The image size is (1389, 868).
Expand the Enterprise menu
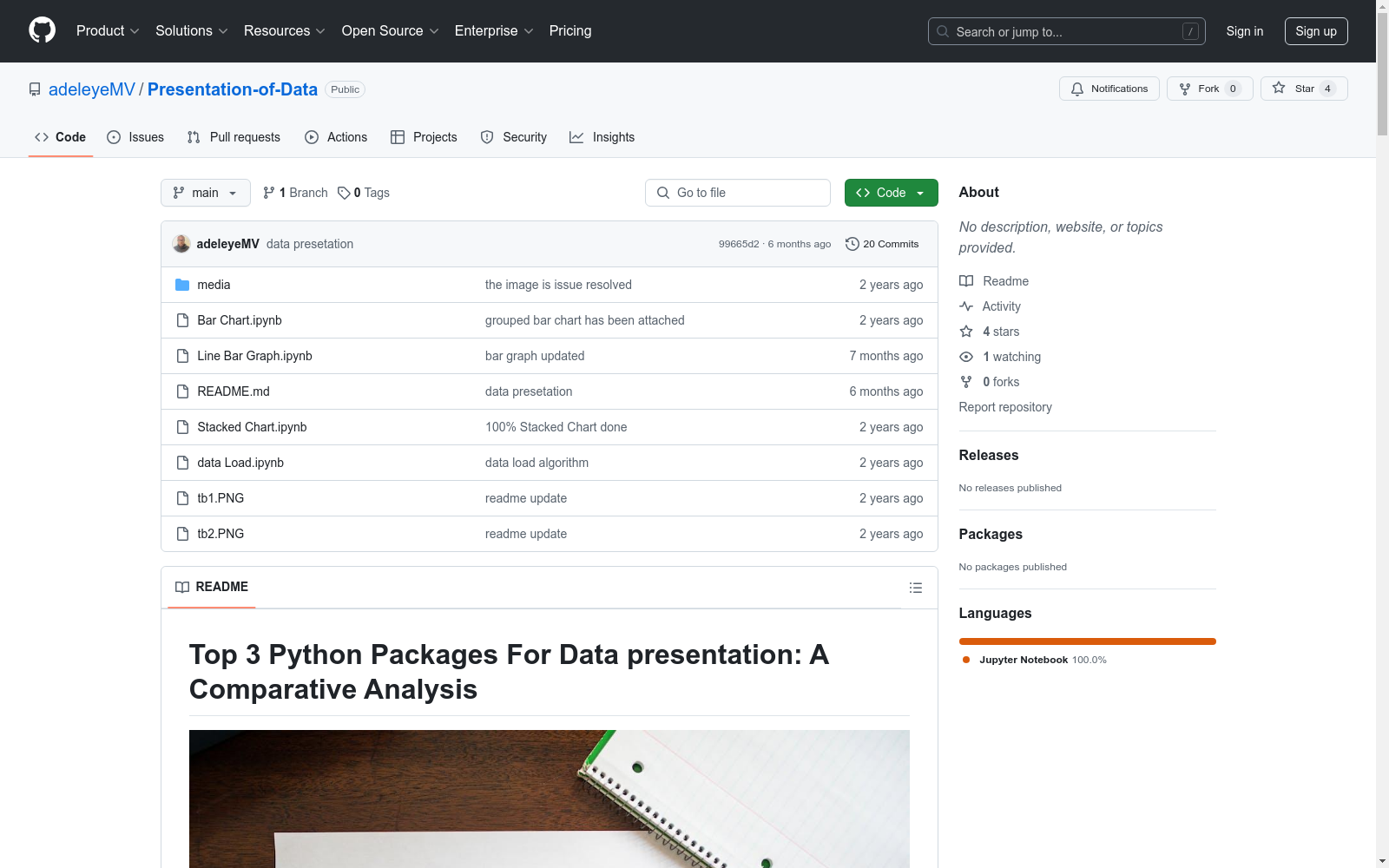coord(494,31)
